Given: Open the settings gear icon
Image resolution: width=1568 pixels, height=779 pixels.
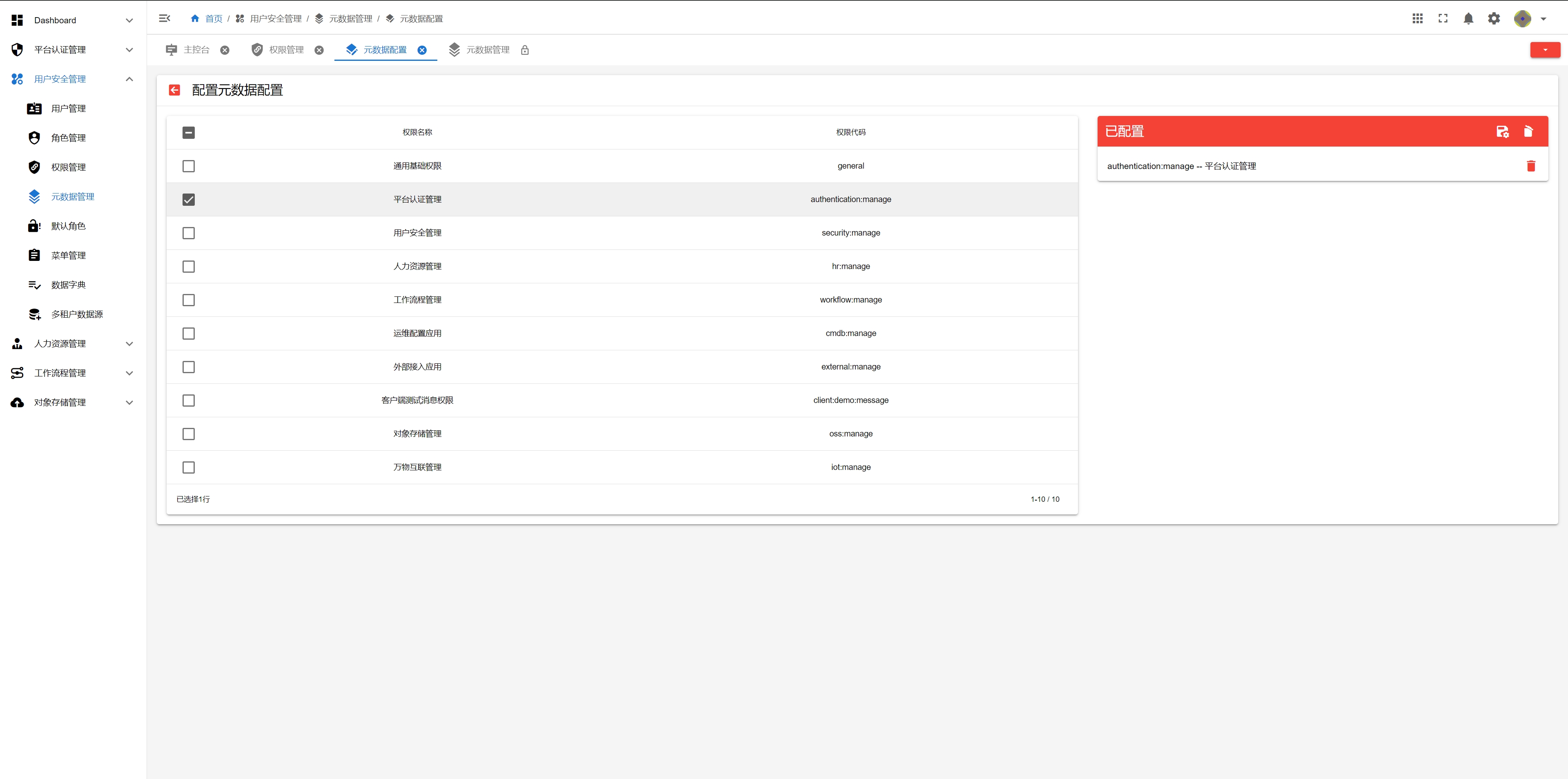Looking at the screenshot, I should click(1494, 19).
